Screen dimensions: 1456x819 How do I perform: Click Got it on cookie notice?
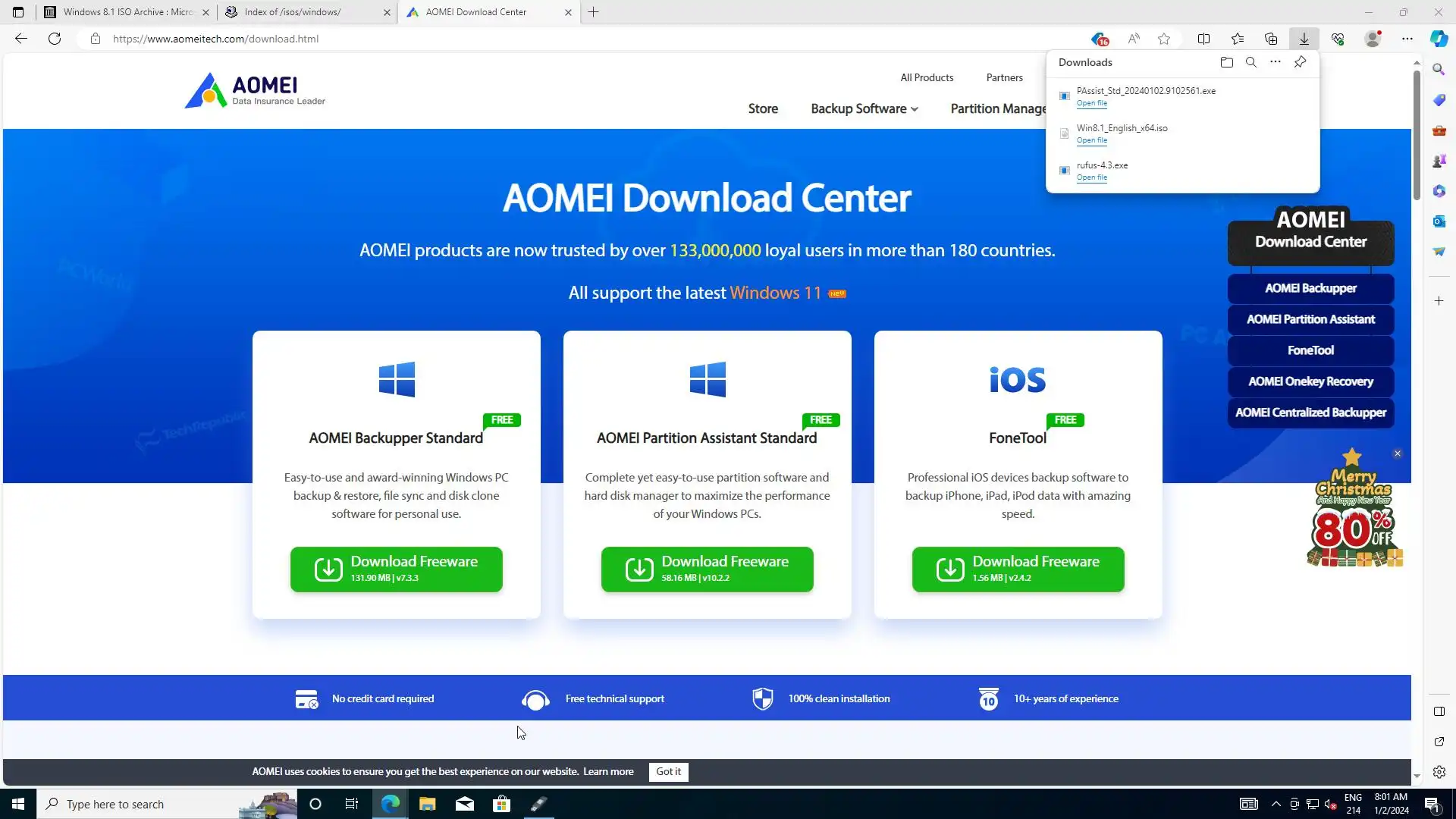tap(668, 771)
